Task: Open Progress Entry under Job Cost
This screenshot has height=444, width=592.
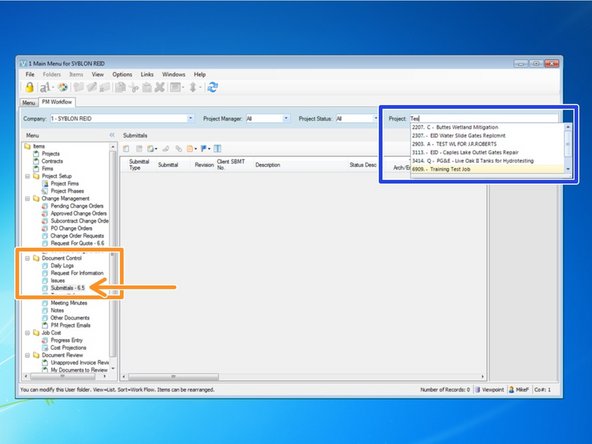Action: 66,340
